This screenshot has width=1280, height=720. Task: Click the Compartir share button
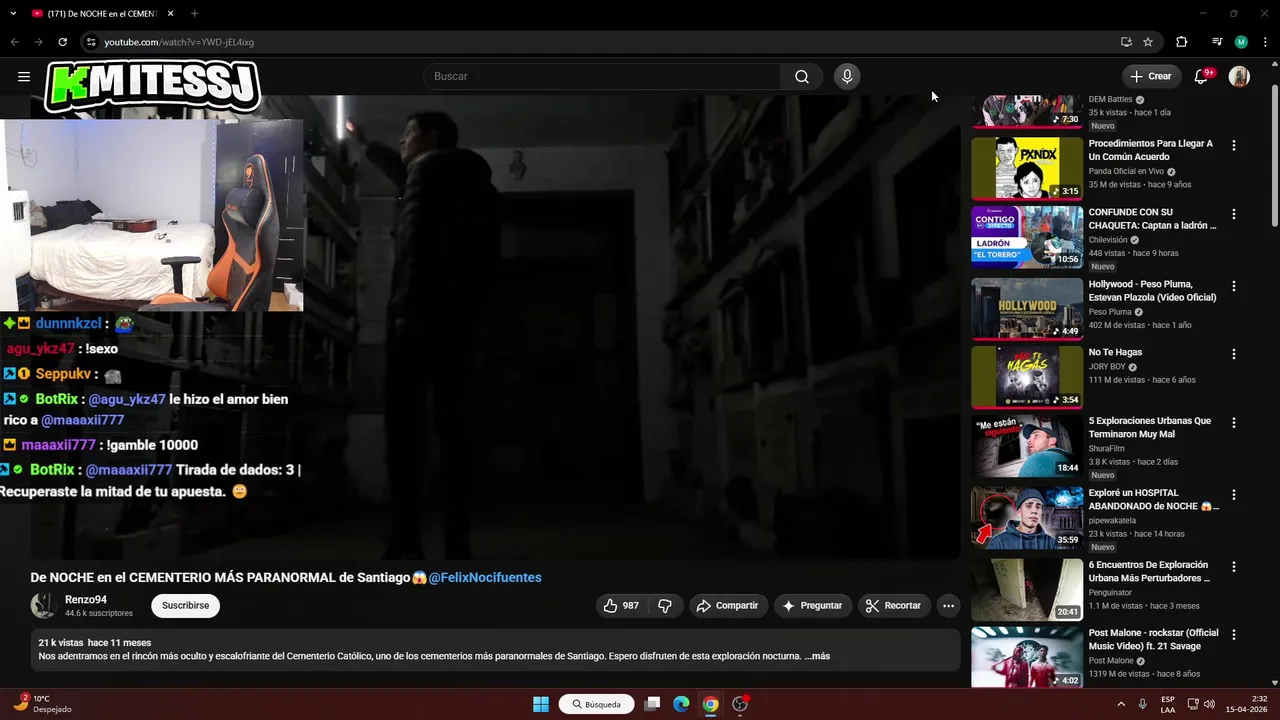[728, 605]
